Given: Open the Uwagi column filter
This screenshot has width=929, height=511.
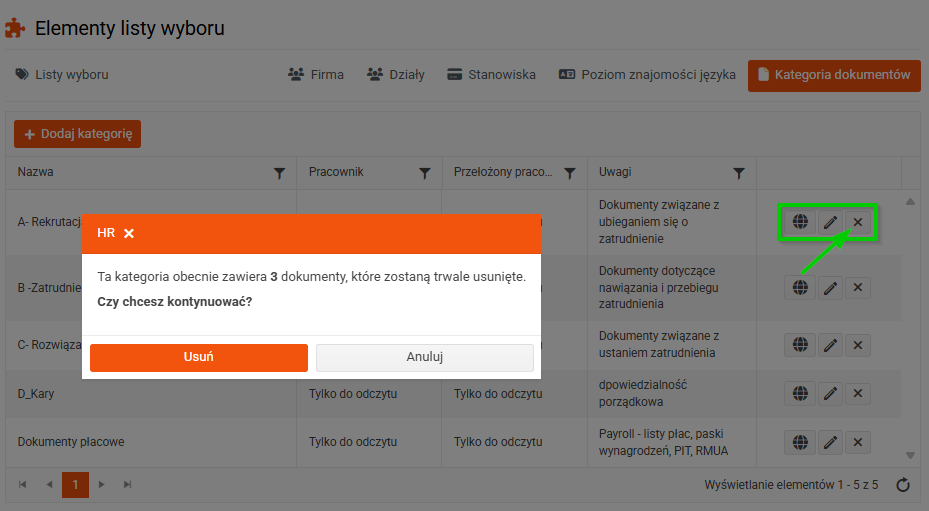Looking at the screenshot, I should coord(738,173).
